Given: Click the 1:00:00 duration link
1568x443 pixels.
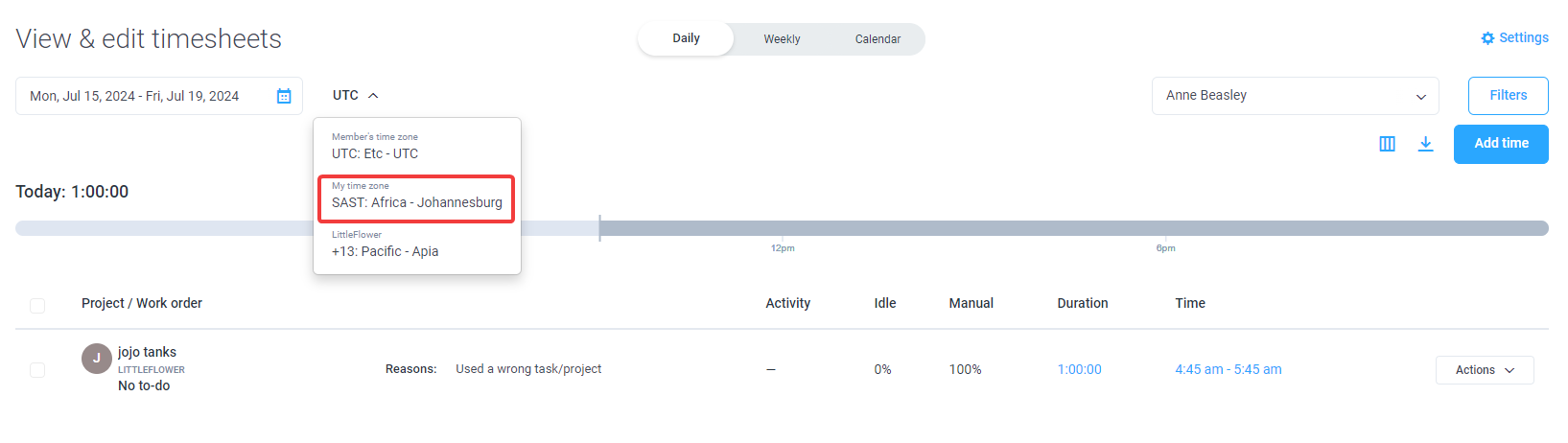Looking at the screenshot, I should [x=1079, y=369].
